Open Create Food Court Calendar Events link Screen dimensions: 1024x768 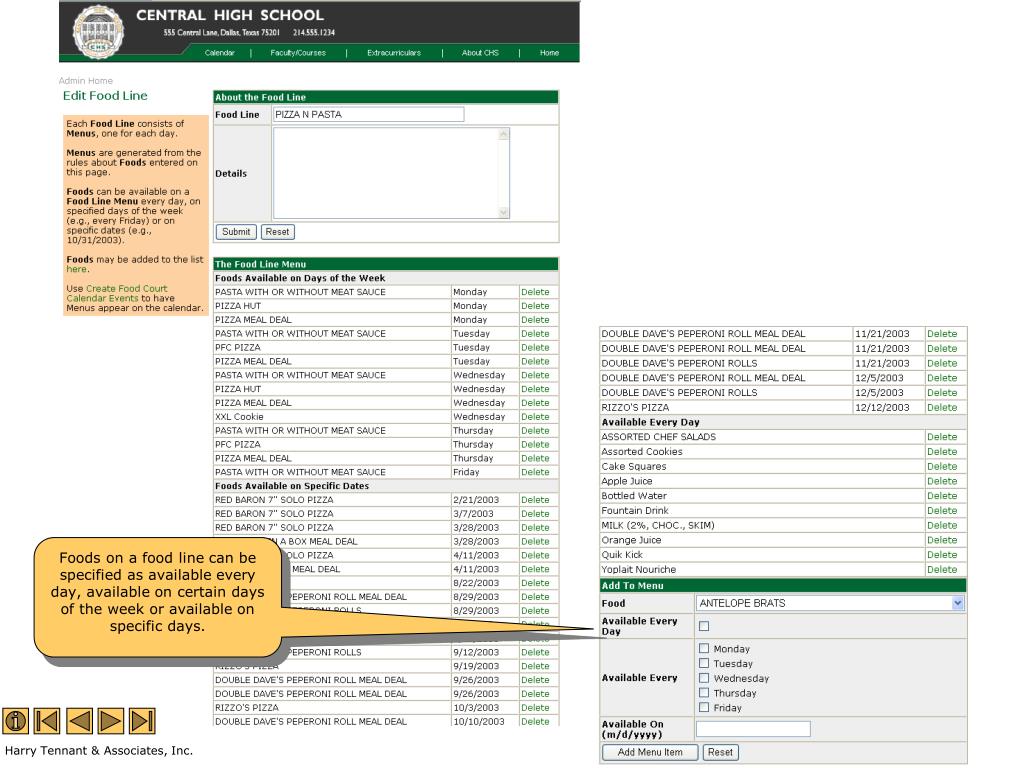pyautogui.click(x=116, y=293)
